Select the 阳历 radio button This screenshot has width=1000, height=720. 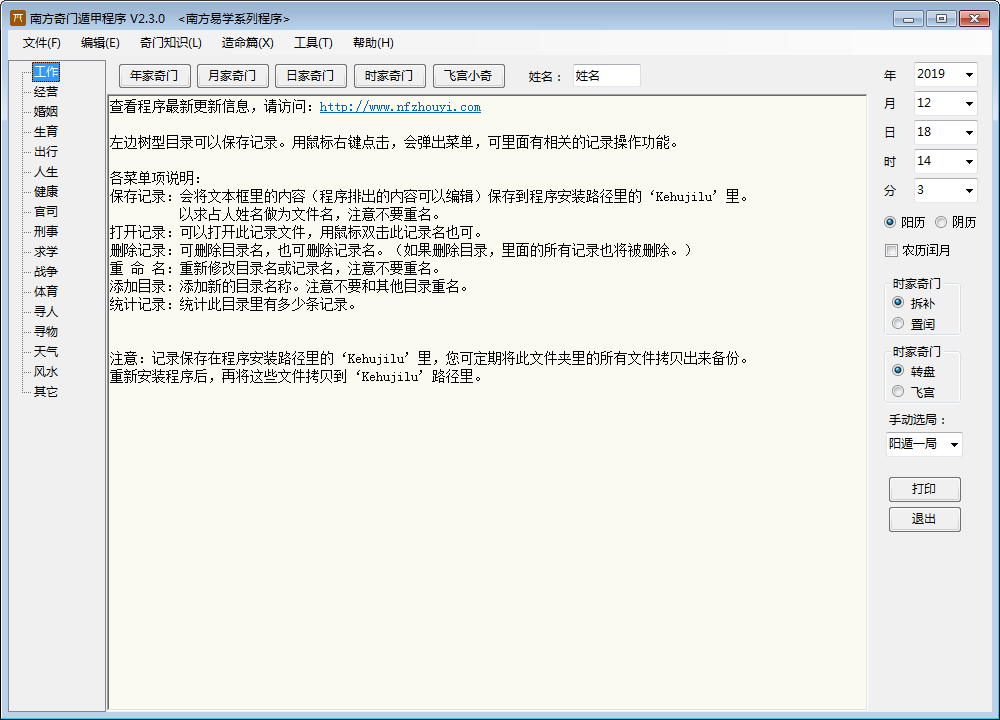(890, 222)
